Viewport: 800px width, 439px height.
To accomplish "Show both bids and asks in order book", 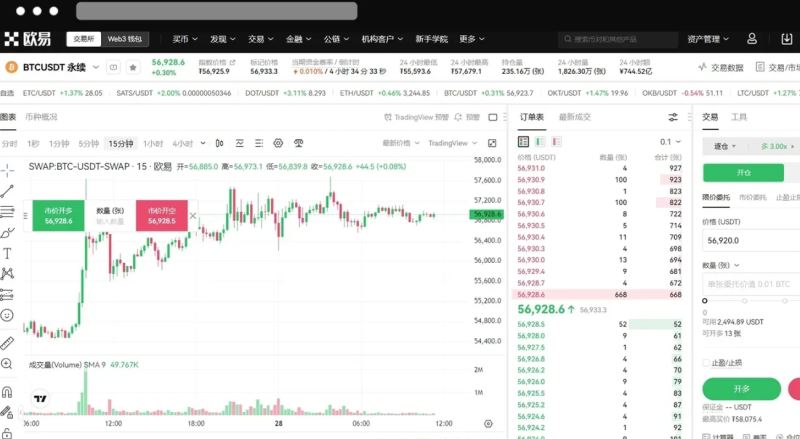I will pos(523,141).
